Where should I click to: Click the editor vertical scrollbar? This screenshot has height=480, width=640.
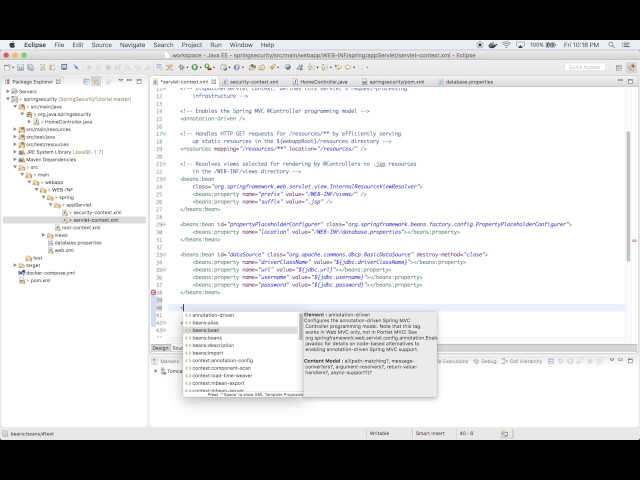pos(628,196)
